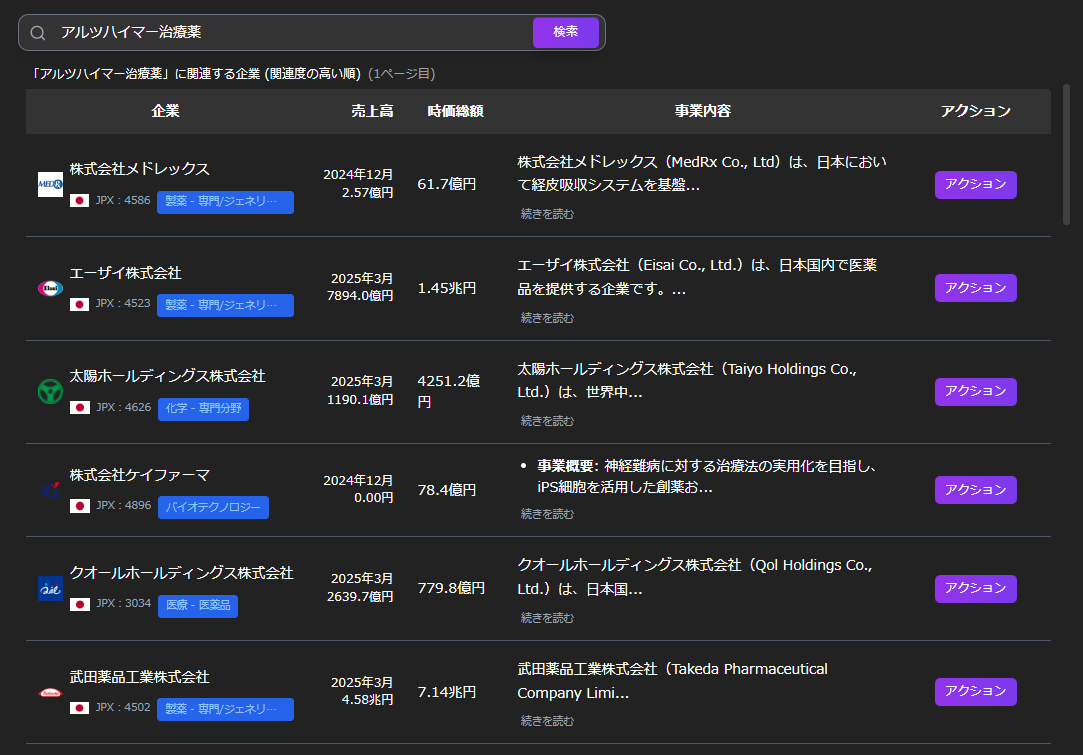Open company name エーザイ株式会社

[126, 274]
